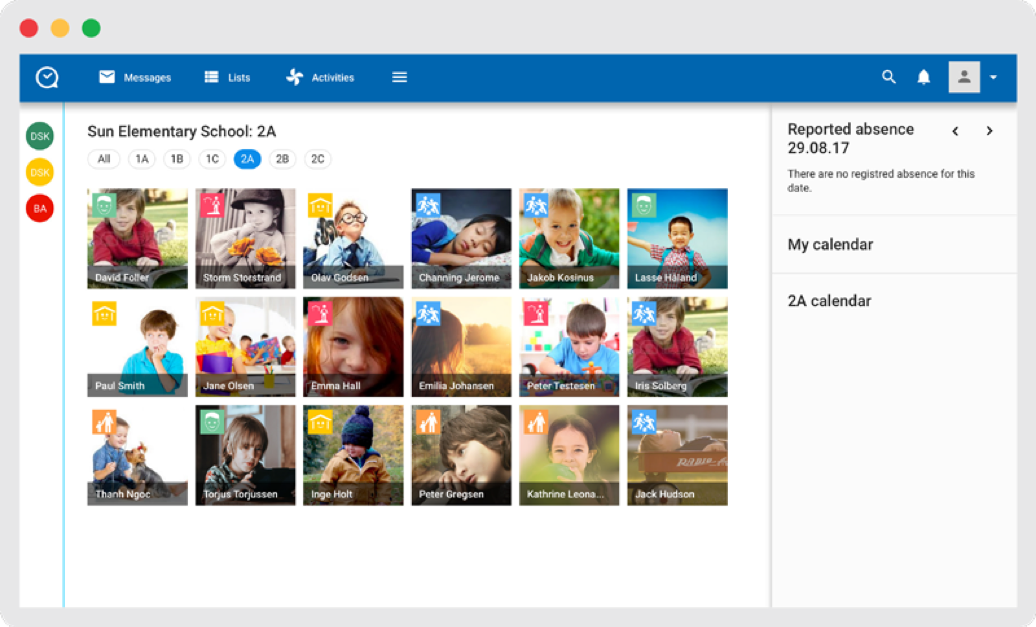Go to next reported absence date
This screenshot has height=627, width=1036.
coord(989,131)
